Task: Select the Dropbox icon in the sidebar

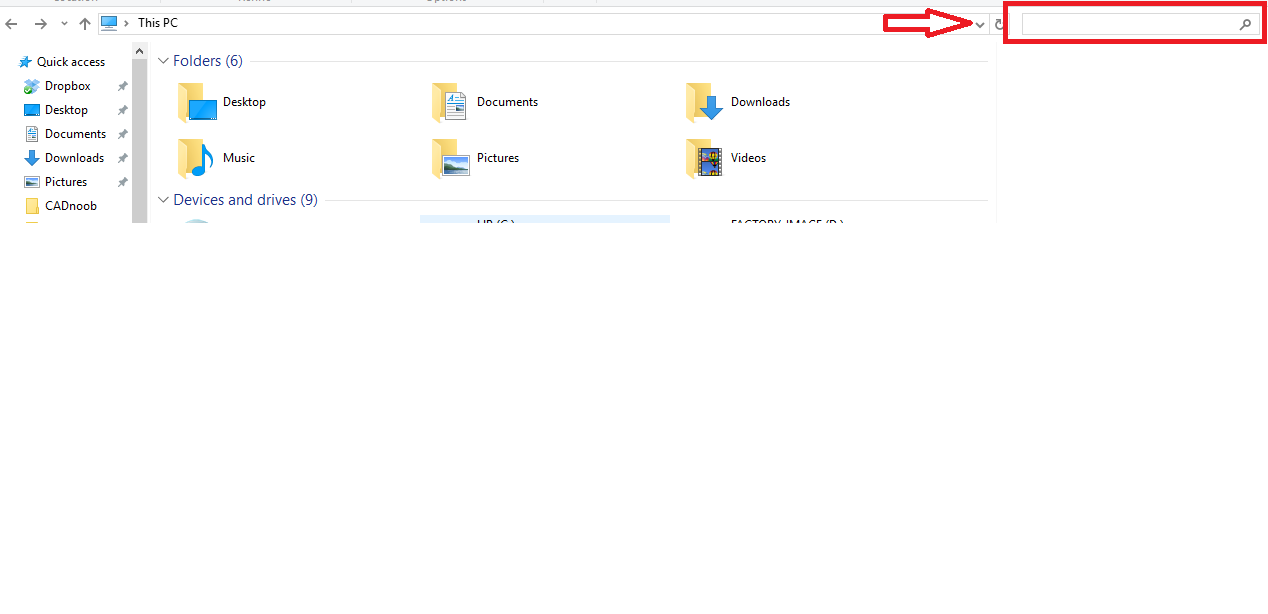Action: [x=31, y=85]
